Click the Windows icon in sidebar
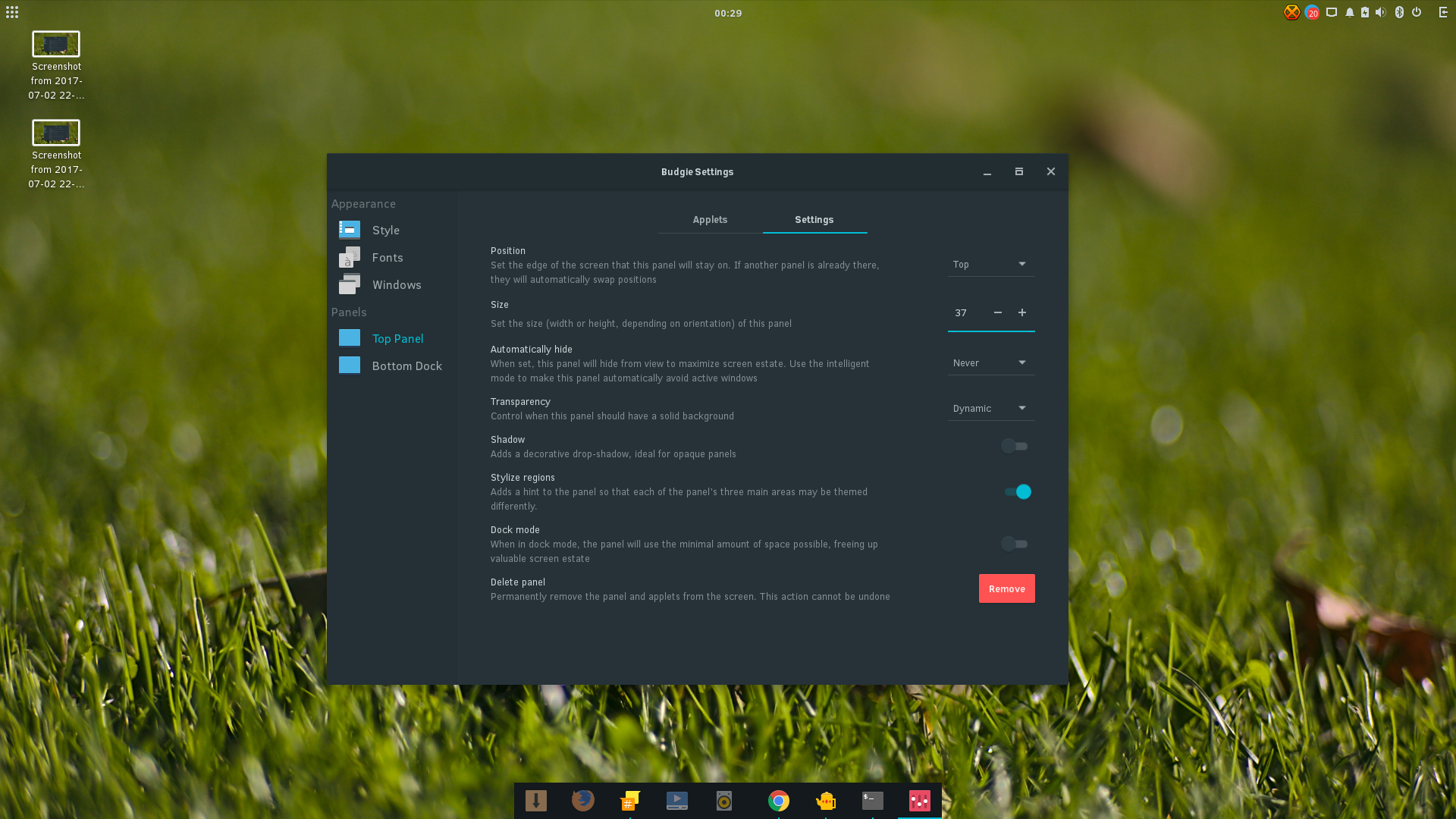 (x=350, y=284)
